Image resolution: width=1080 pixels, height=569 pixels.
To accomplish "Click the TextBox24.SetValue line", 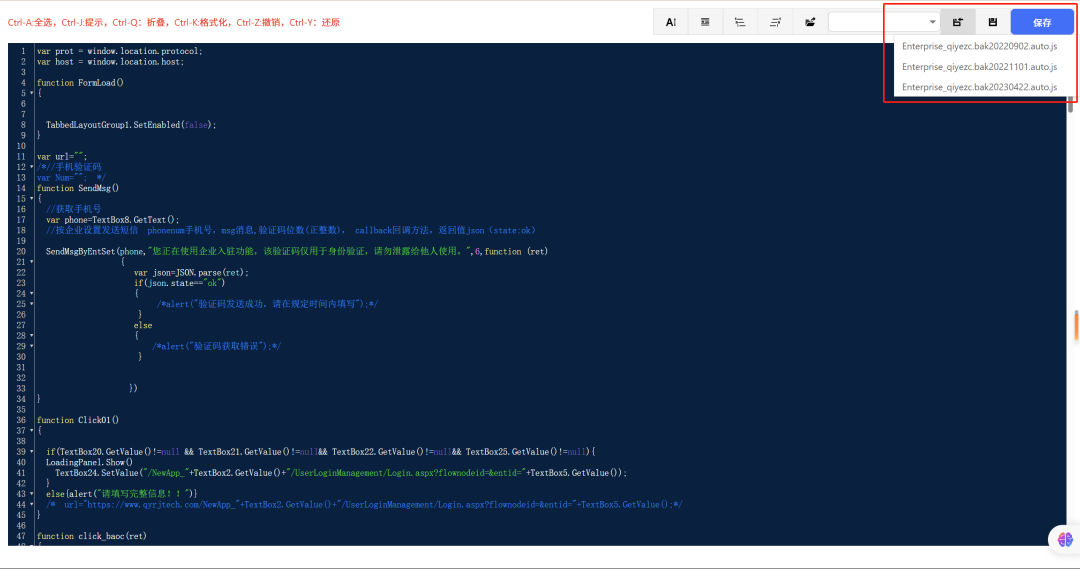I will pyautogui.click(x=341, y=473).
